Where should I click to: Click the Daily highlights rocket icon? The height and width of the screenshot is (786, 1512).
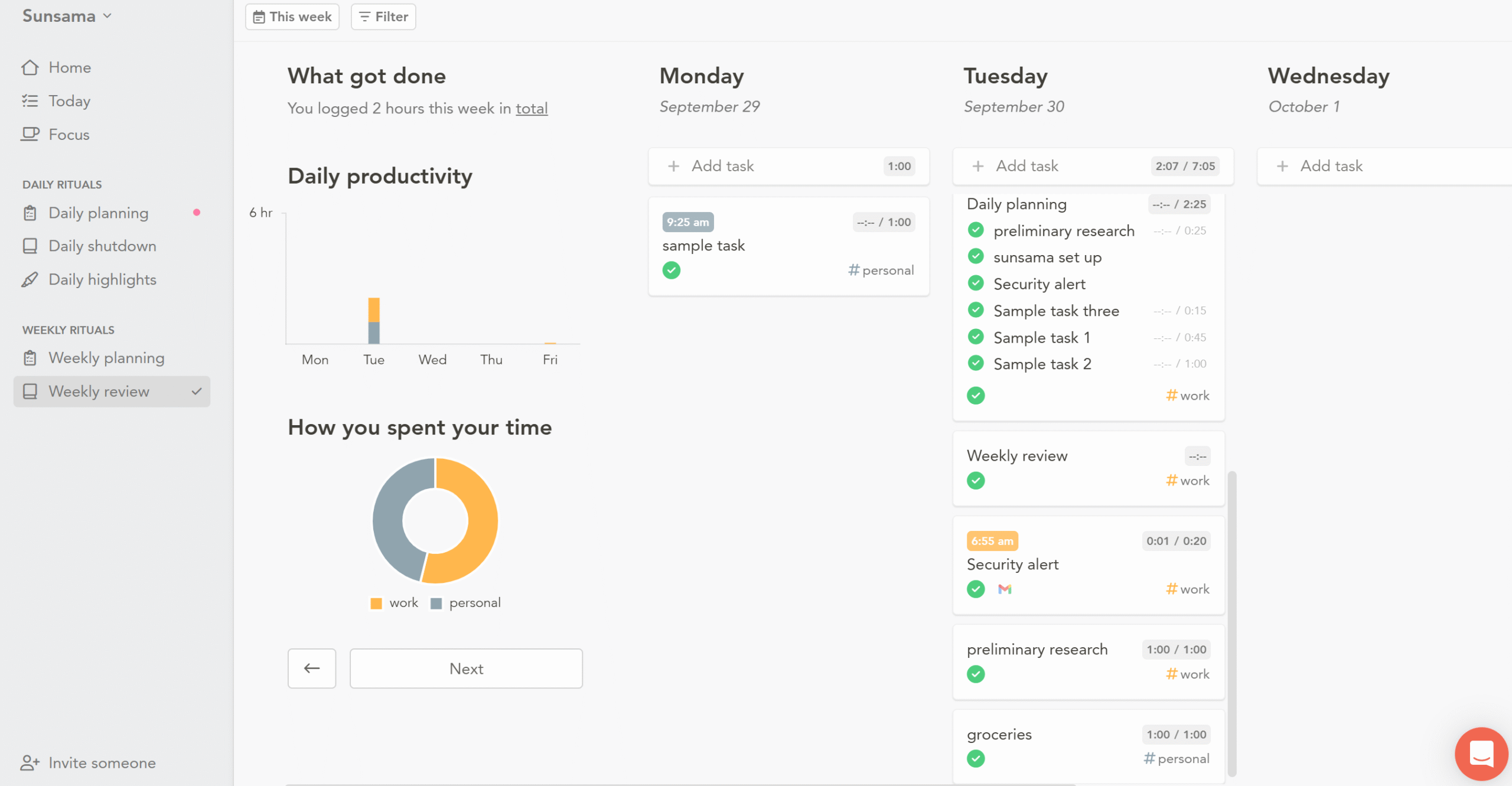coord(30,279)
